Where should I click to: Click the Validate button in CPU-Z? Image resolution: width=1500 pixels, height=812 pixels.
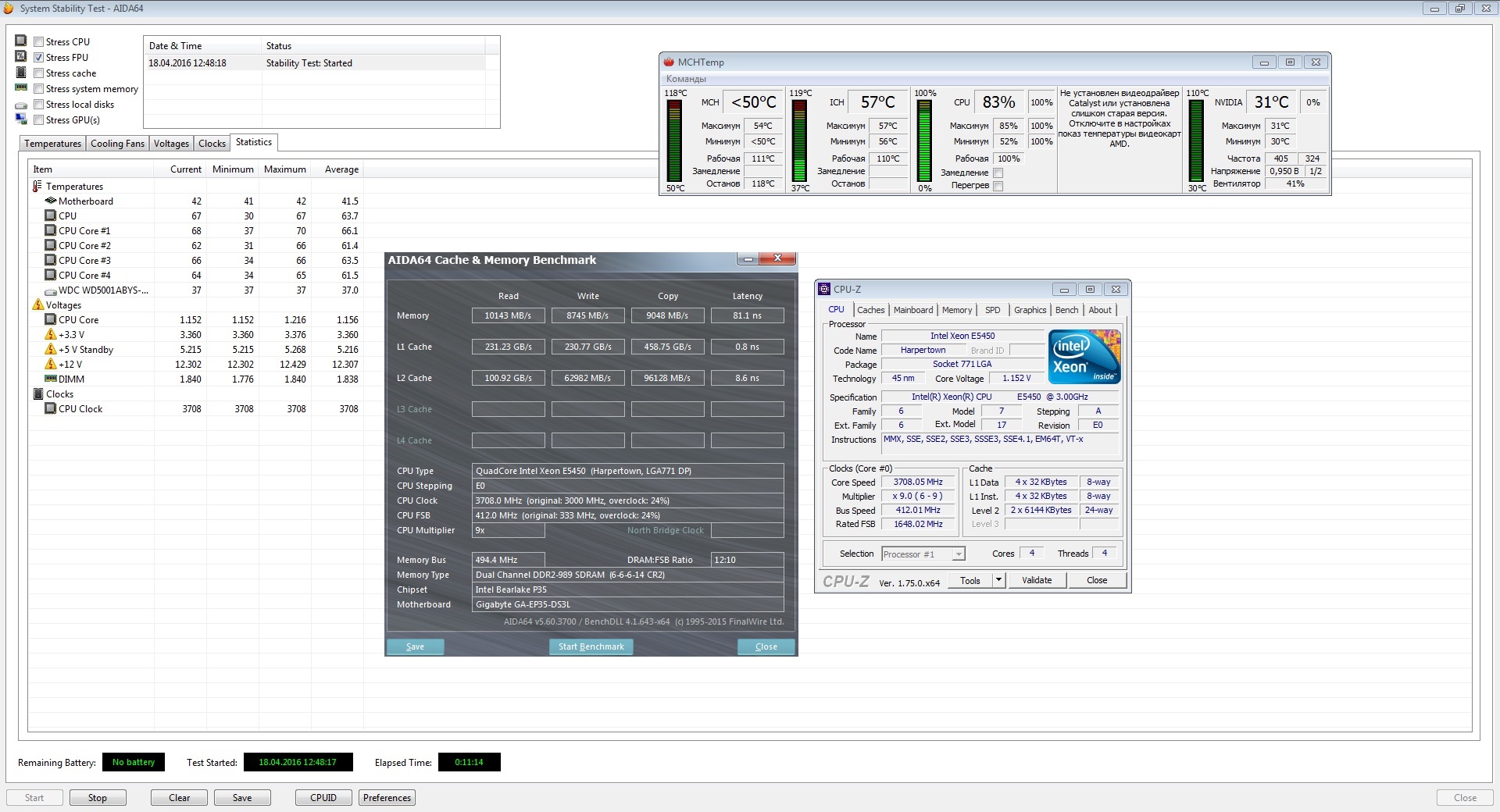[x=1037, y=580]
